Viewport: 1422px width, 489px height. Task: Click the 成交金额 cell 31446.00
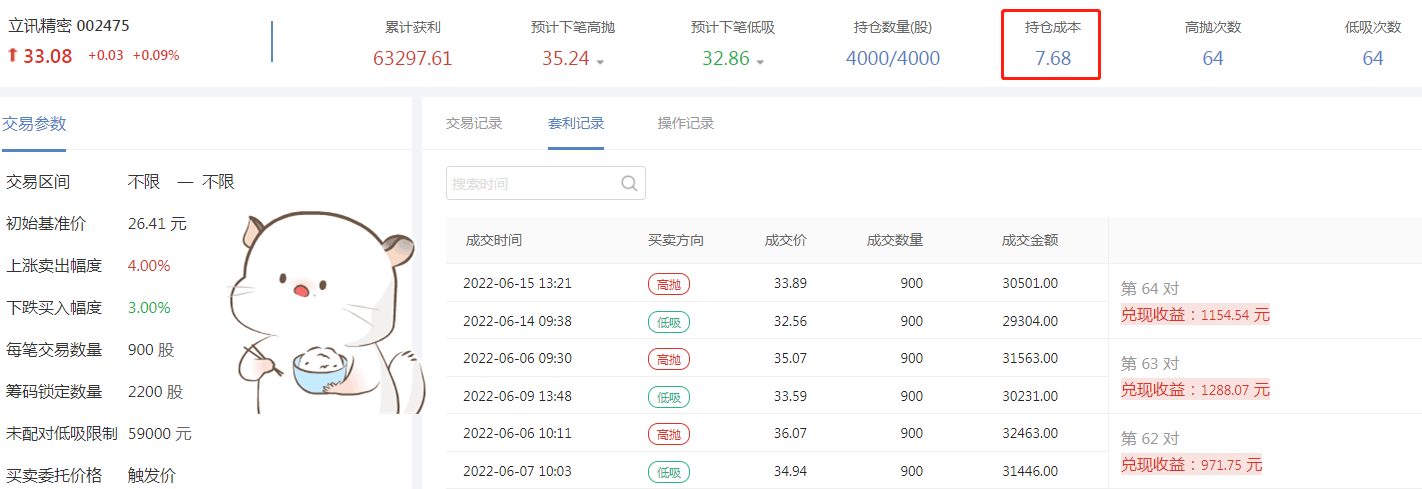[x=1030, y=472]
